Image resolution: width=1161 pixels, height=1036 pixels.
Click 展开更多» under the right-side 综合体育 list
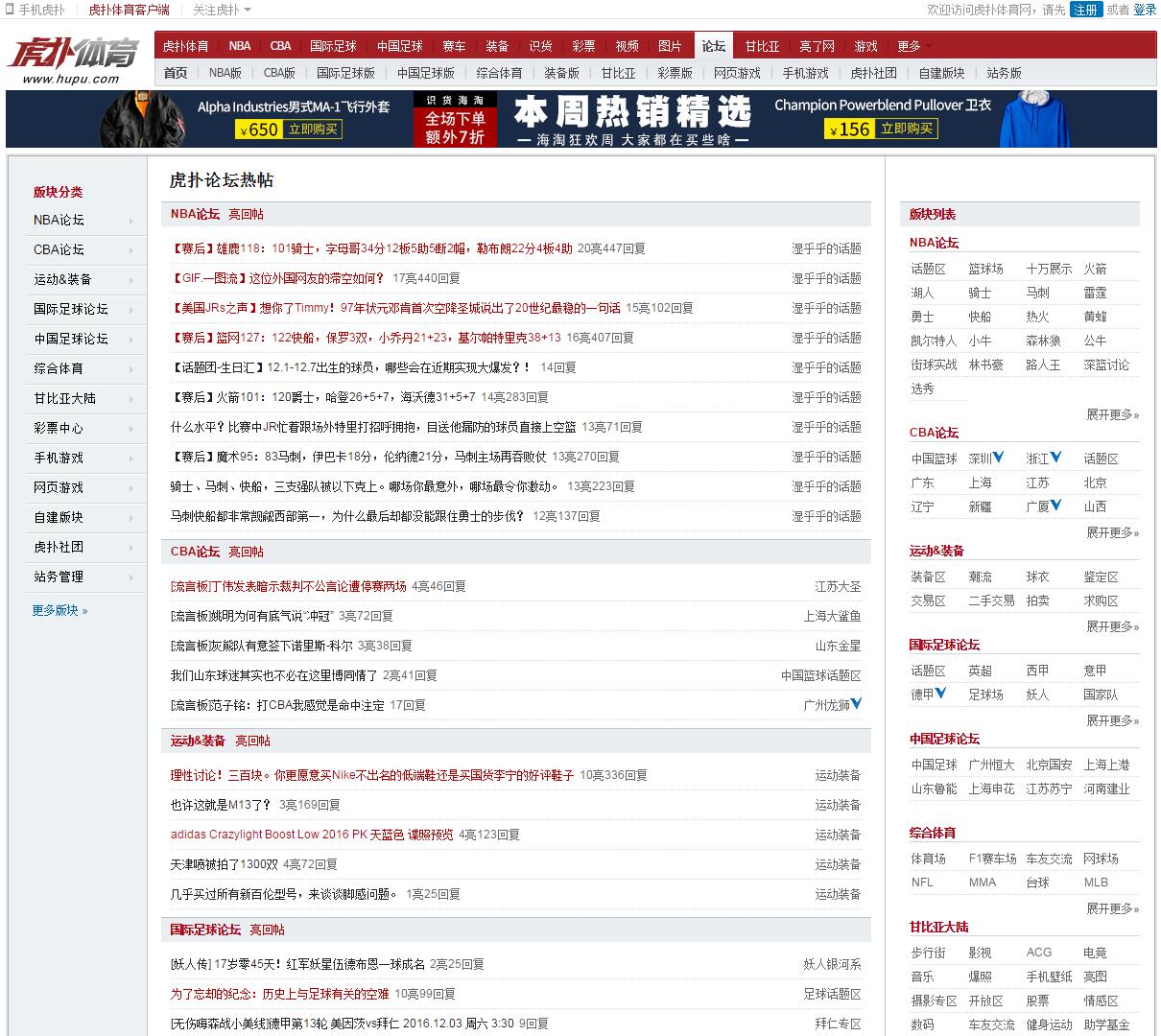point(1112,908)
